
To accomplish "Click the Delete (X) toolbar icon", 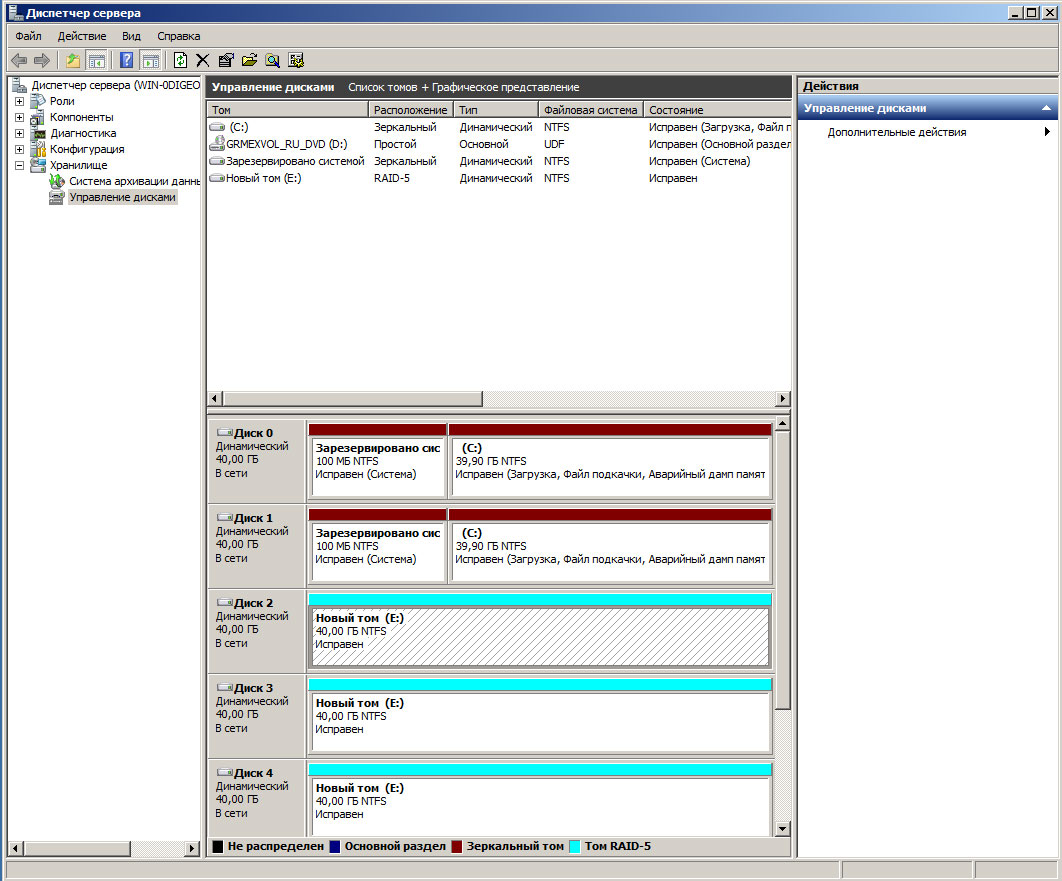I will pyautogui.click(x=203, y=60).
